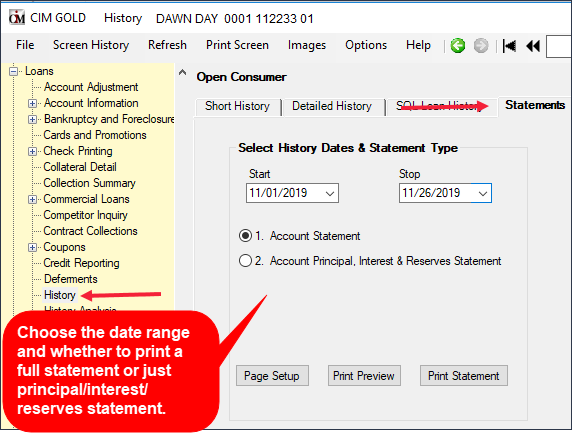Viewport: 572px width, 434px height.
Task: Open Cards and Promotions in the tree
Action: click(x=95, y=135)
